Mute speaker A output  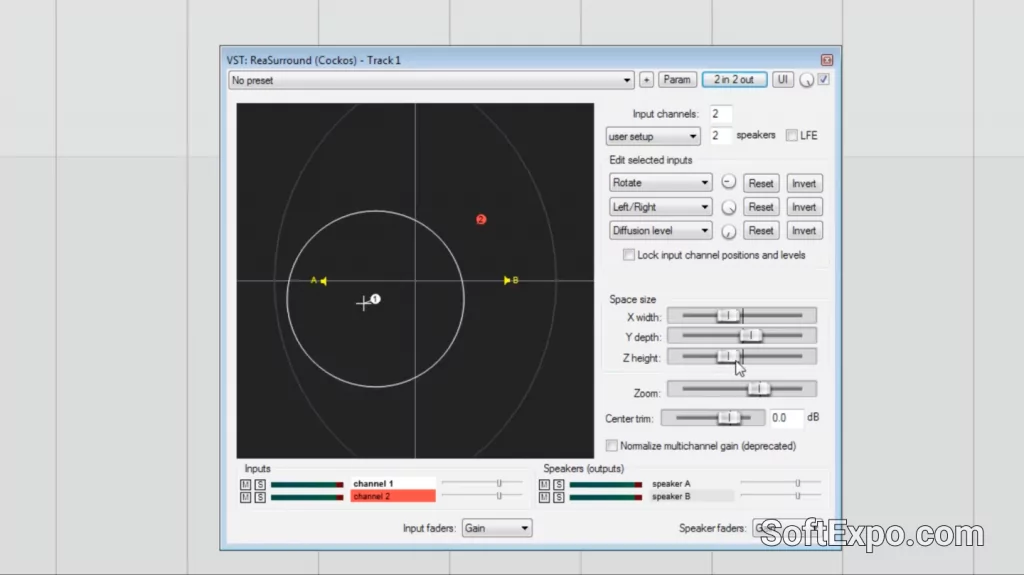pyautogui.click(x=544, y=484)
